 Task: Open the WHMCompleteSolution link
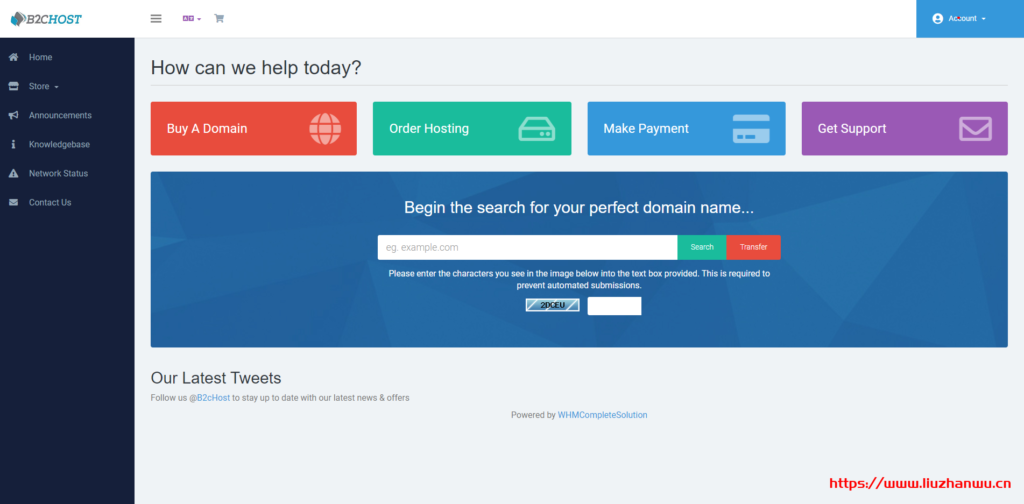click(602, 415)
